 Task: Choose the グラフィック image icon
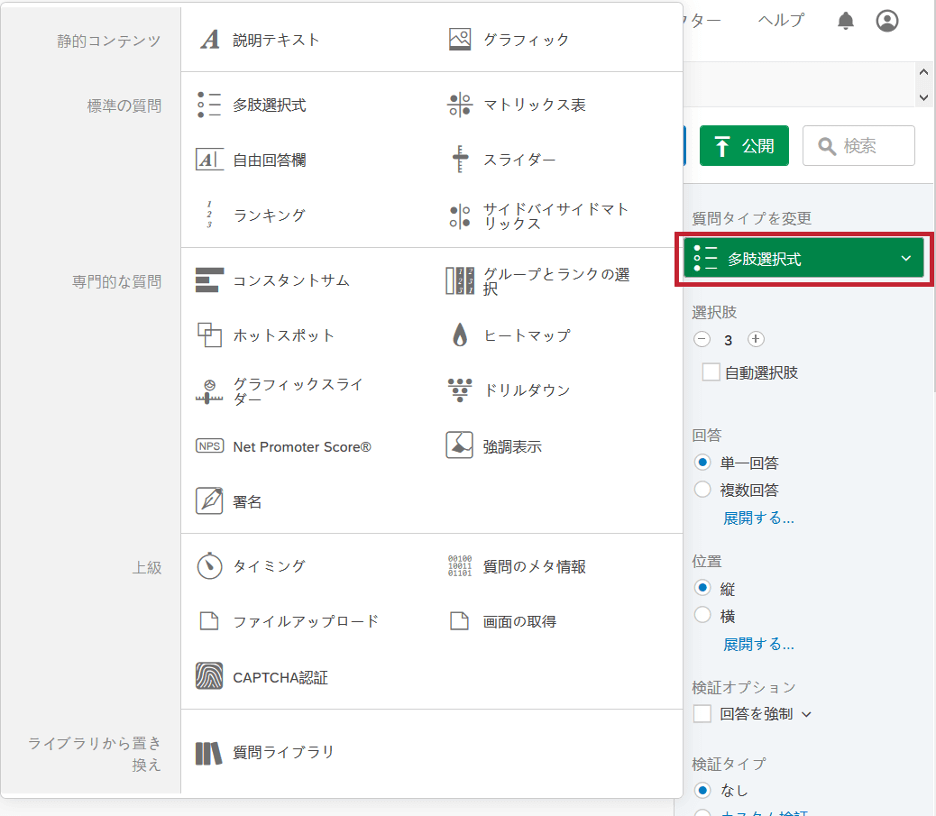[x=460, y=40]
